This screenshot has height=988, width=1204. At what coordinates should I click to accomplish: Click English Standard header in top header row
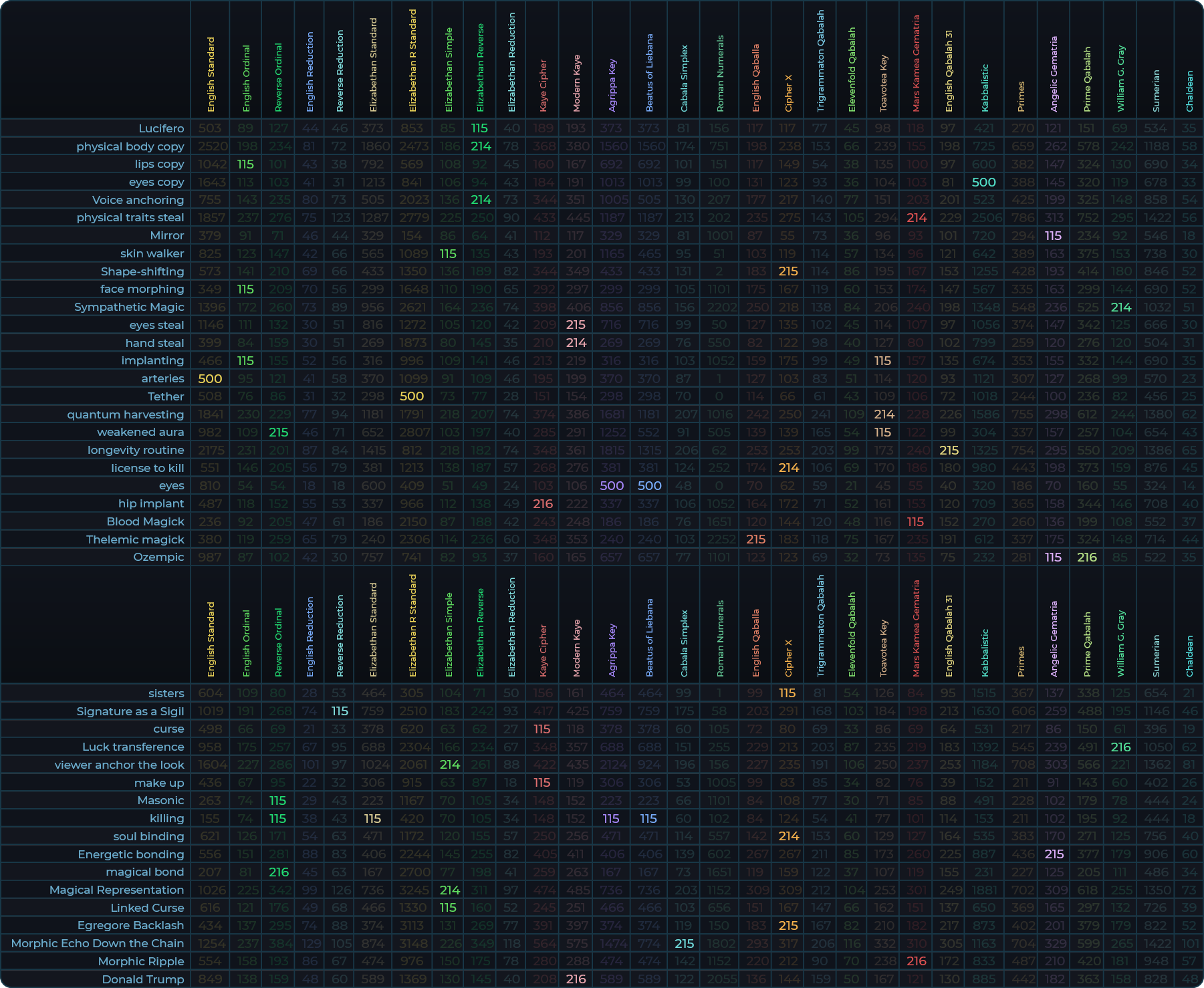(211, 74)
